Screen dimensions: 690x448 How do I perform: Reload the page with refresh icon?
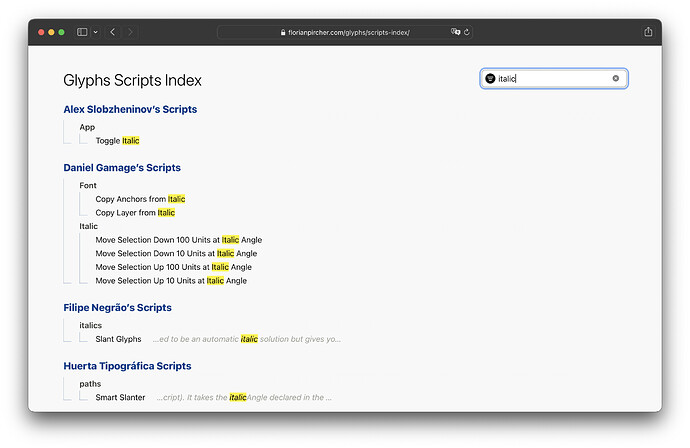coord(467,32)
